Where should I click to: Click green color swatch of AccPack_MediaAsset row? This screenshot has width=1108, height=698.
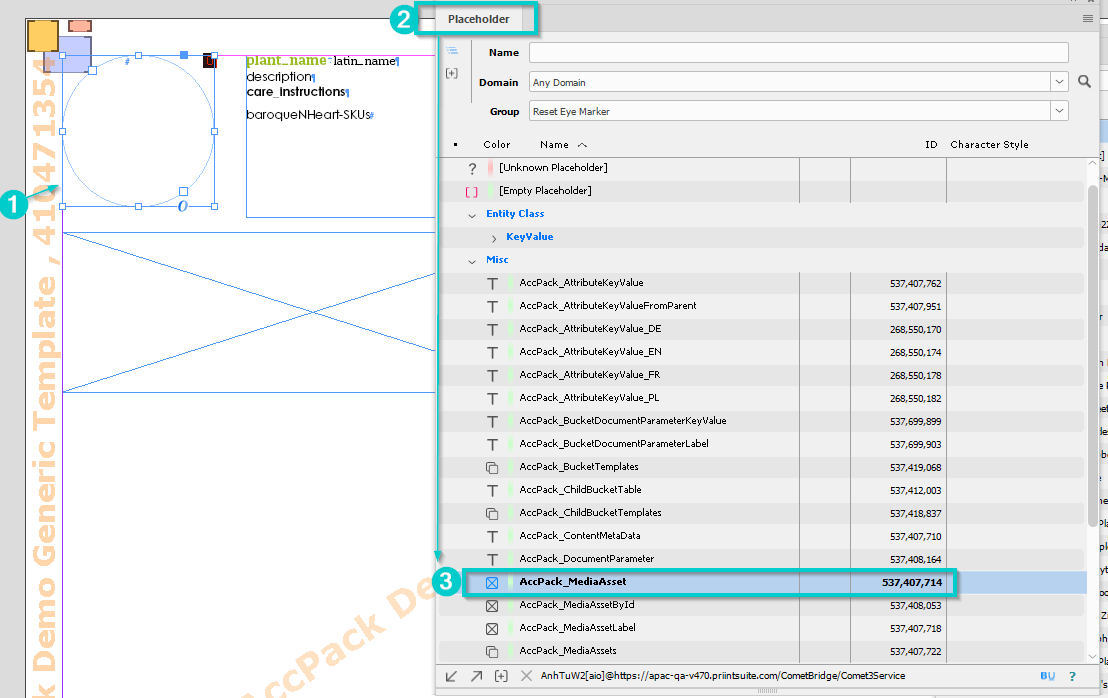tap(510, 582)
